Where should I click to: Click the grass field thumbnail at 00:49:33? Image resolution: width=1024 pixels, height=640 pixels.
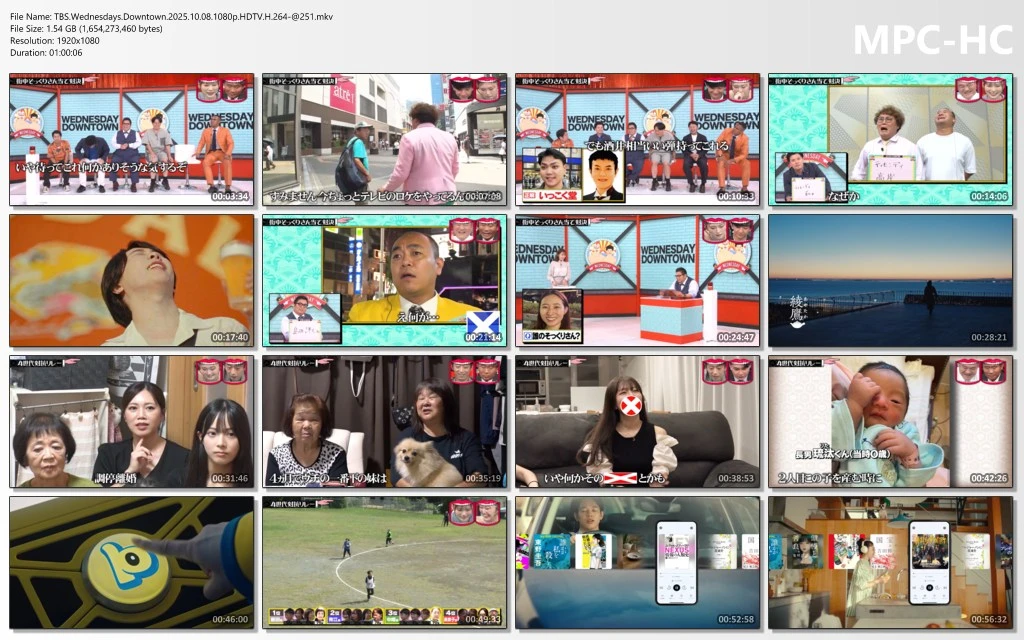(x=384, y=563)
